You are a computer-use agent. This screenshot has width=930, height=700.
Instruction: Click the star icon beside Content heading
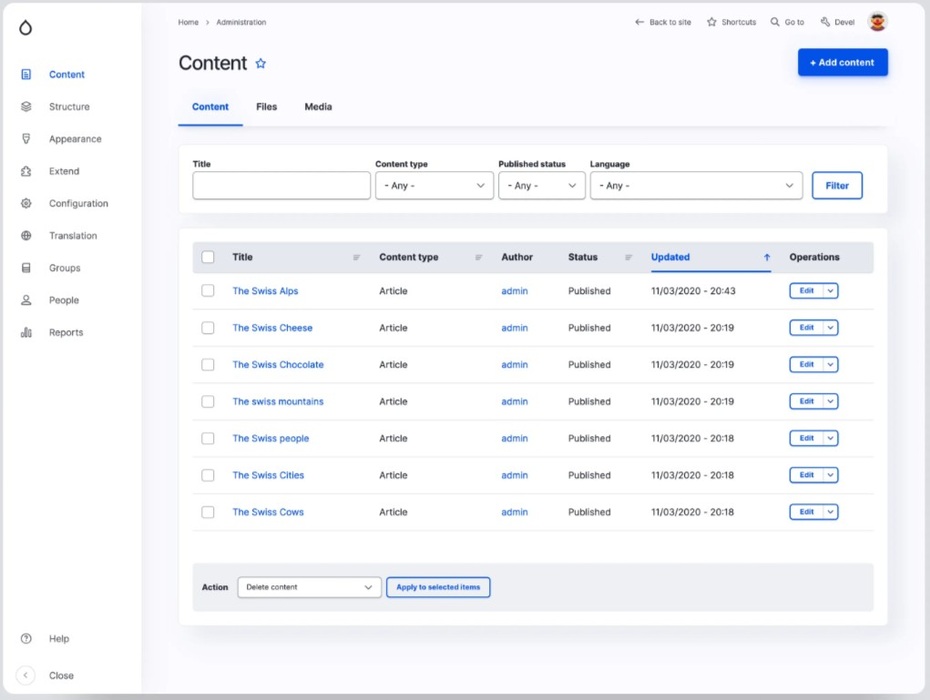tap(261, 63)
